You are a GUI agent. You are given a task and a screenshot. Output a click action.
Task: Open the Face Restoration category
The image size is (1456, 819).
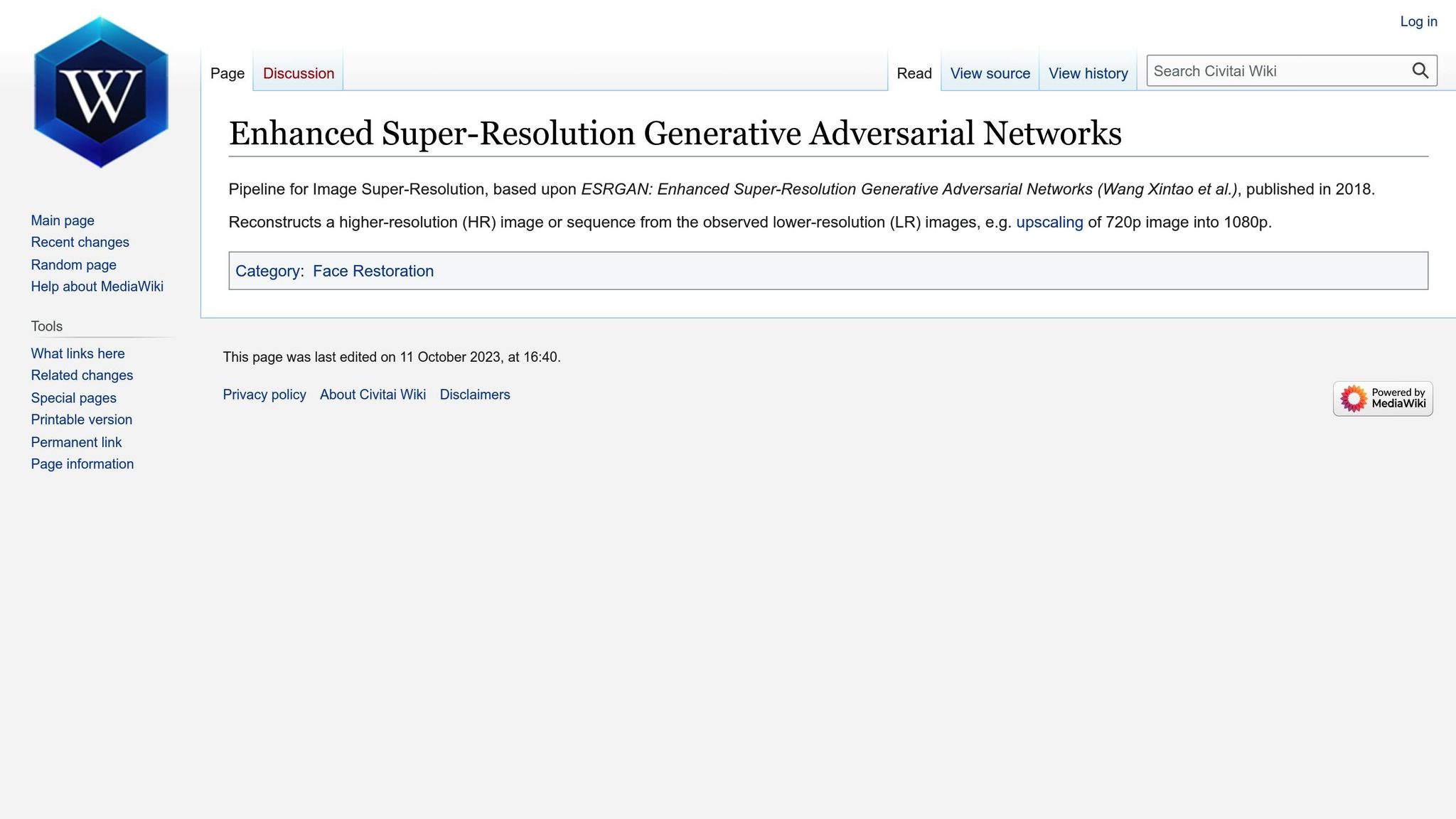[373, 271]
